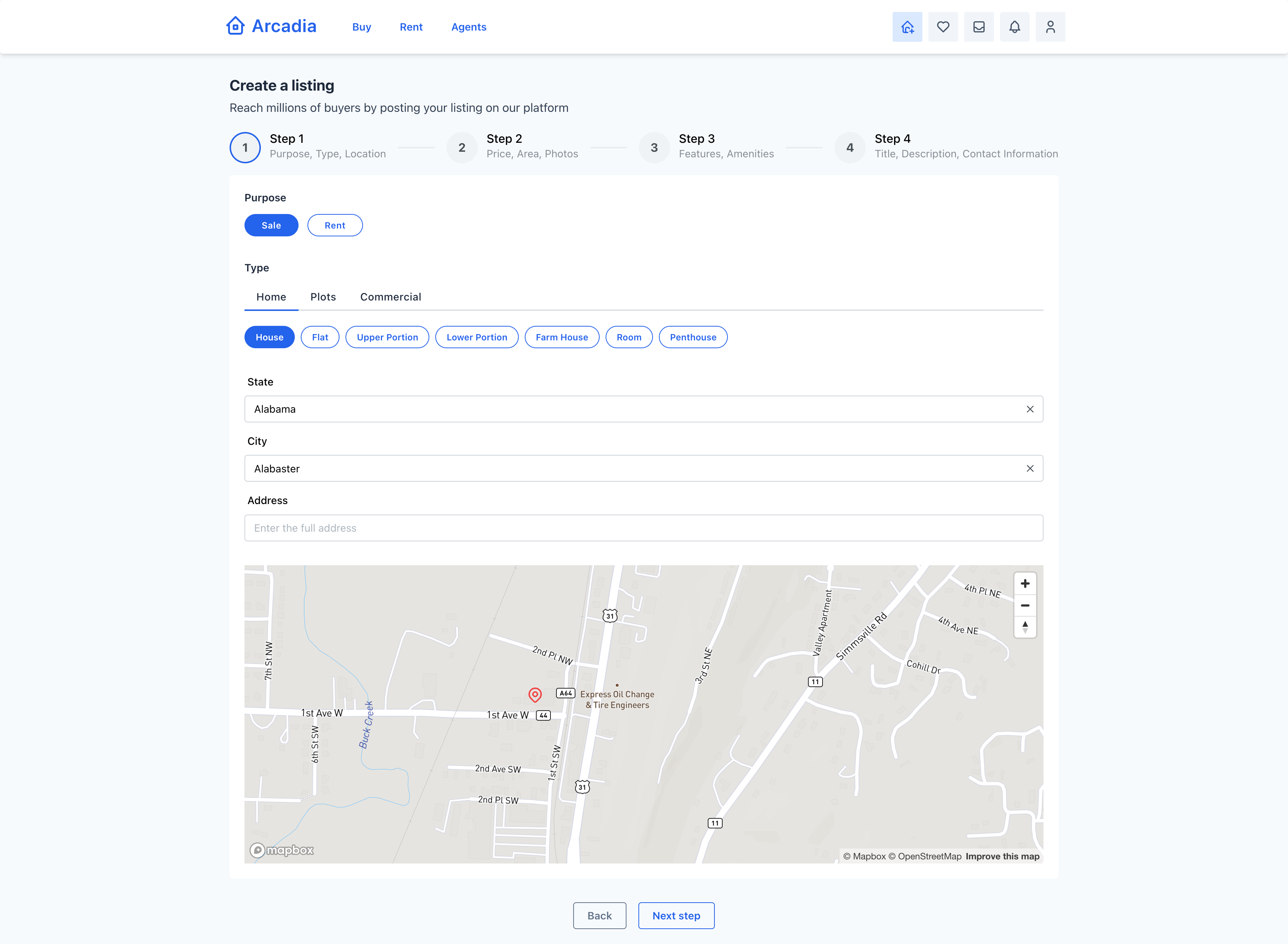This screenshot has height=944, width=1288.
Task: Open user profile icon
Action: pos(1050,27)
